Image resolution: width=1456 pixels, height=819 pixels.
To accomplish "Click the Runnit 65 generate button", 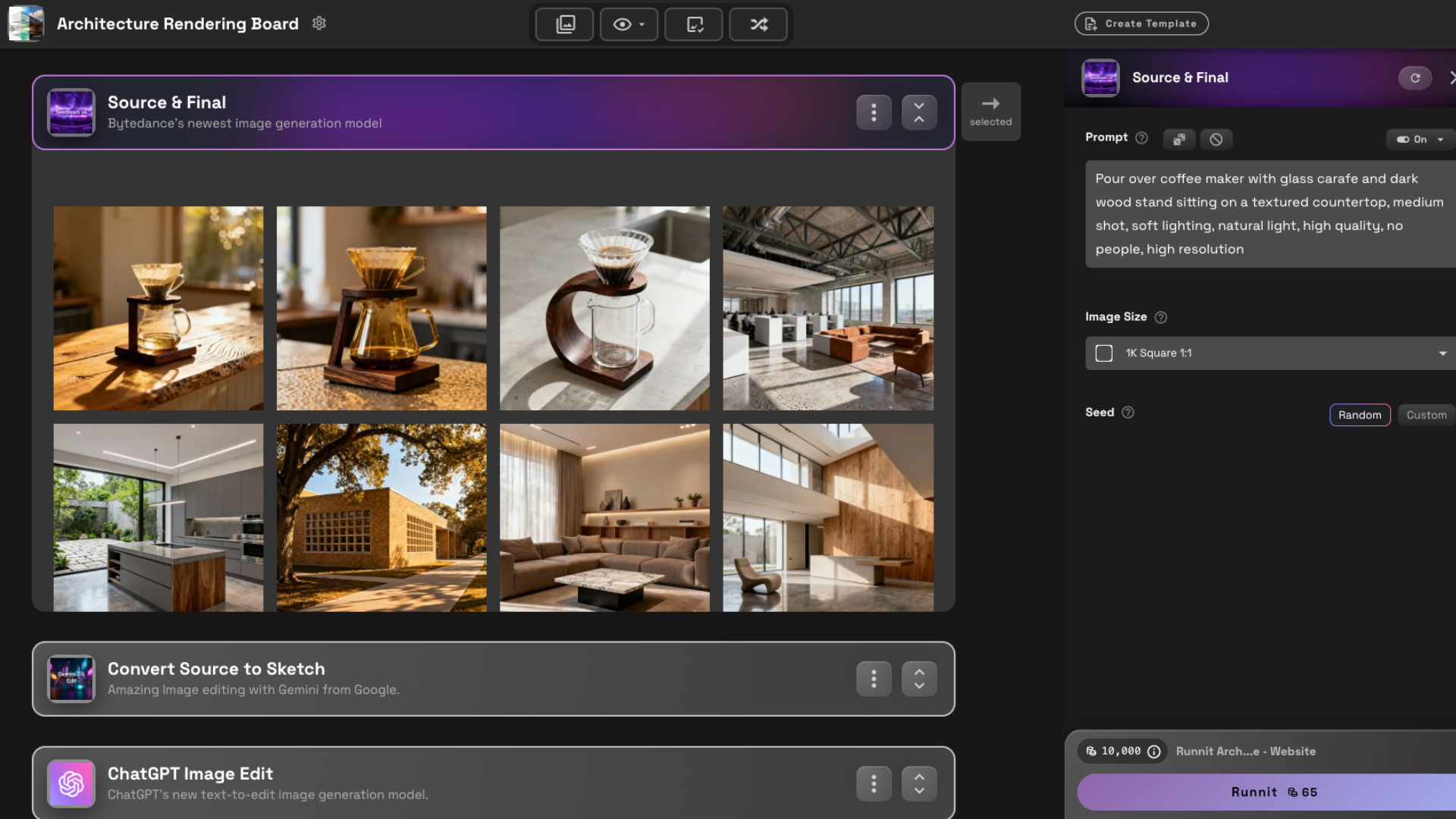I will (x=1266, y=792).
